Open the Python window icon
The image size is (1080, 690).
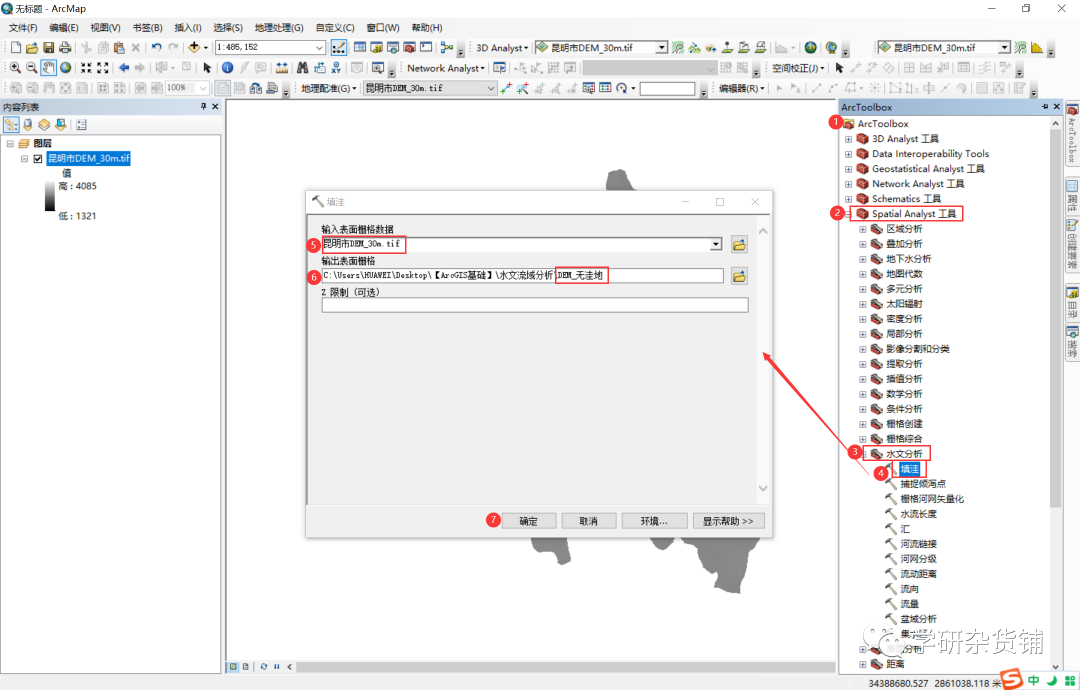pyautogui.click(x=426, y=48)
